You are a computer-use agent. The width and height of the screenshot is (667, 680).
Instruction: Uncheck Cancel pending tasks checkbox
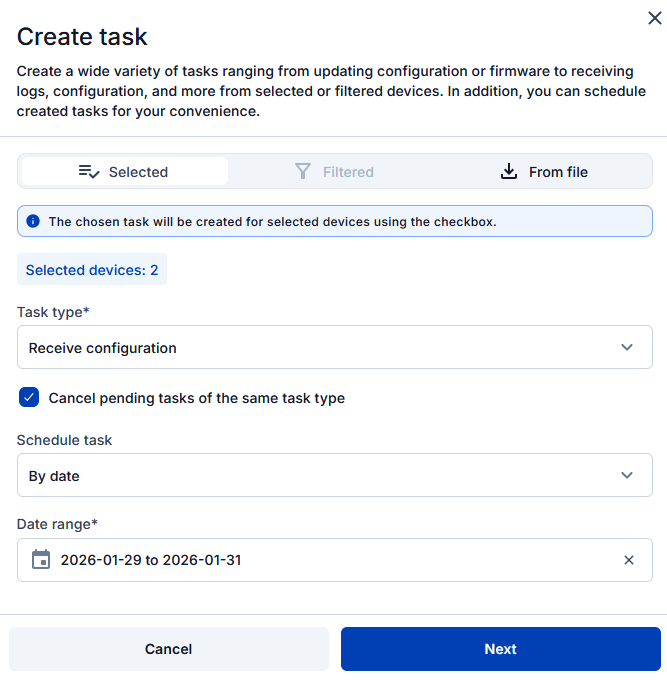click(x=29, y=398)
